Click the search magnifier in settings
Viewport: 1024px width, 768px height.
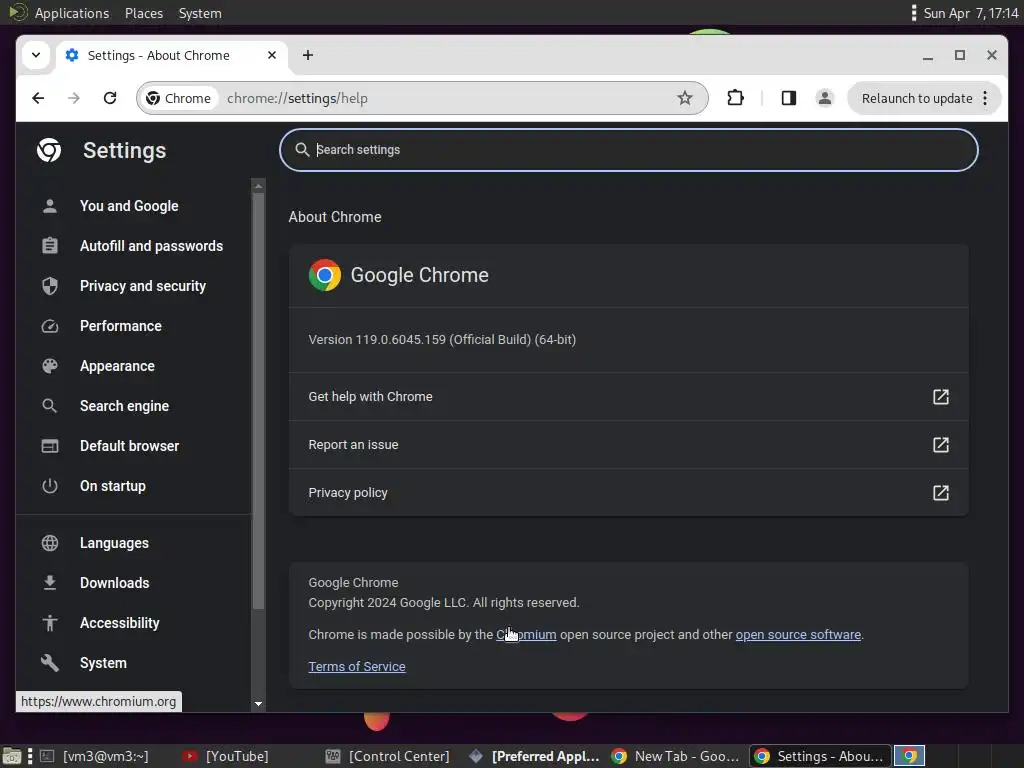[302, 150]
